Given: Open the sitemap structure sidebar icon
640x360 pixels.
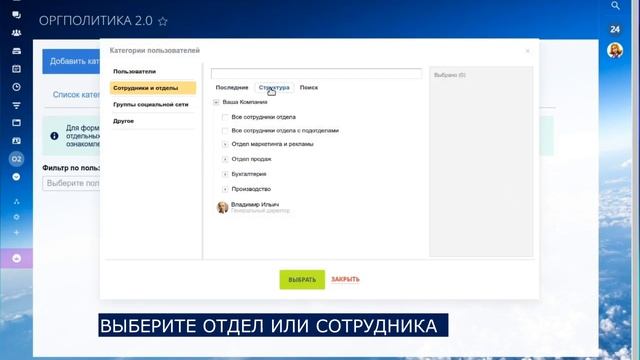Looking at the screenshot, I should click(16, 202).
